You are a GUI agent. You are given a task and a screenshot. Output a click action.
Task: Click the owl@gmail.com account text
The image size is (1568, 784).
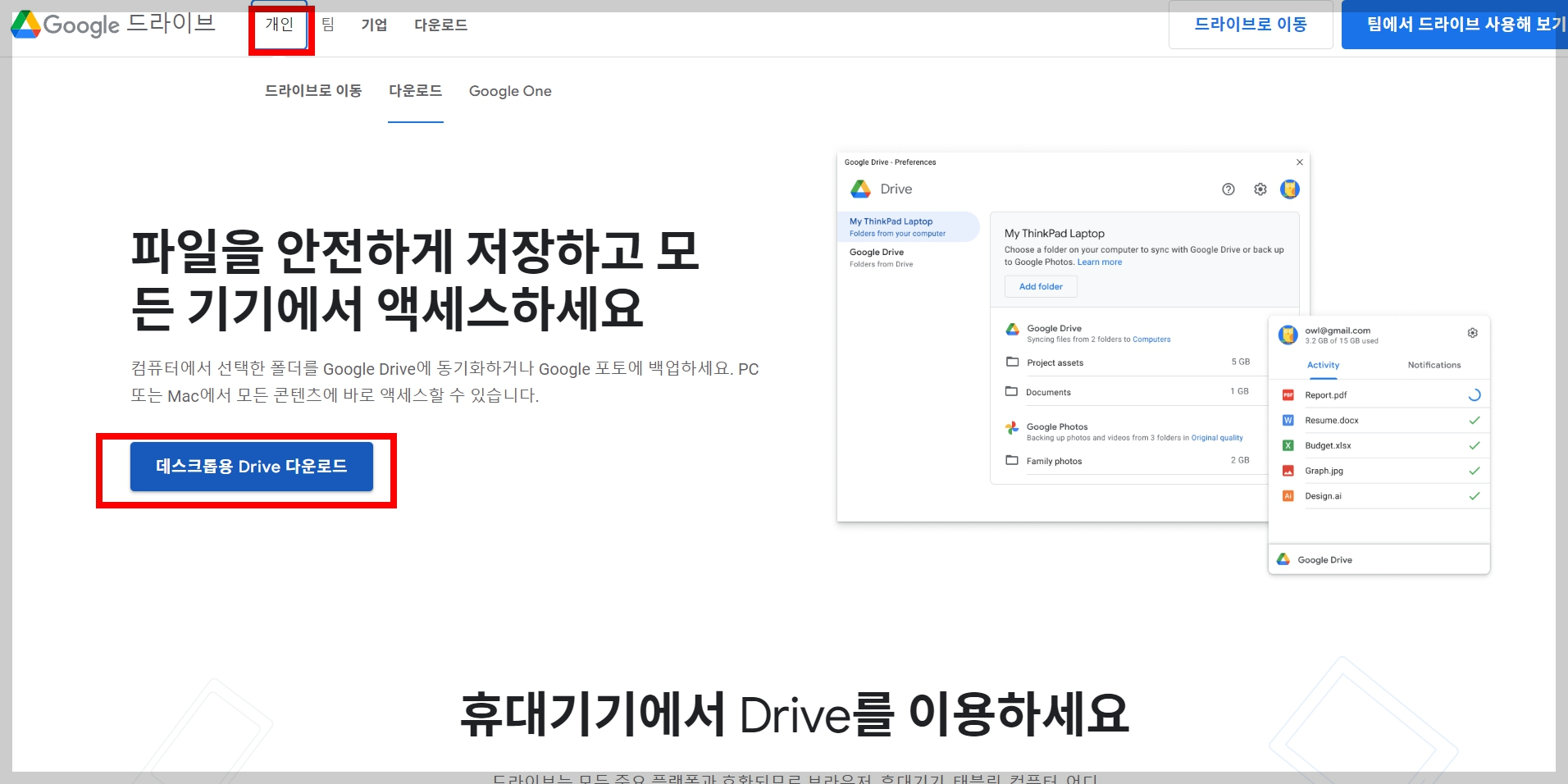pyautogui.click(x=1338, y=330)
